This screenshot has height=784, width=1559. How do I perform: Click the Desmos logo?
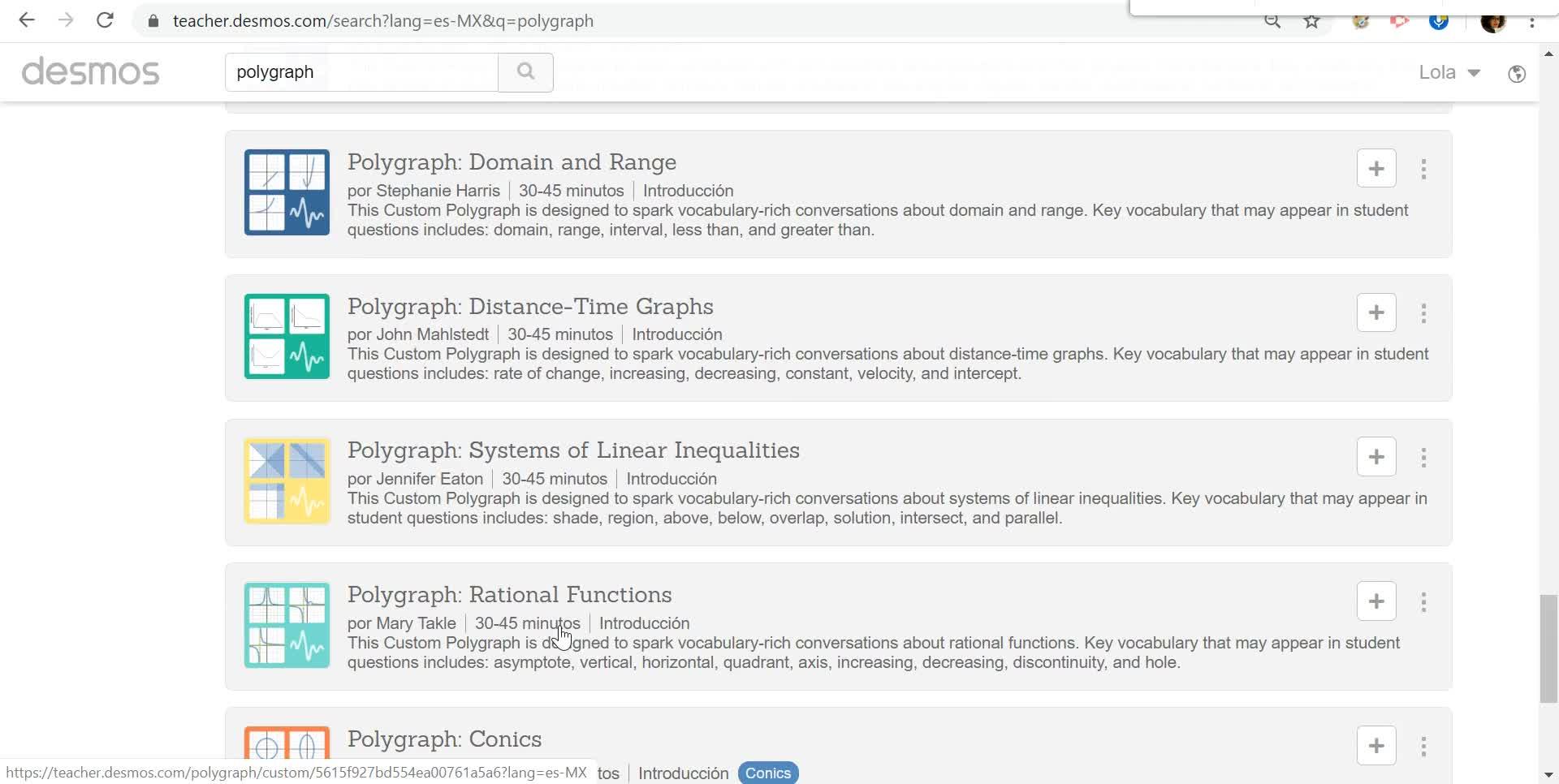[90, 71]
